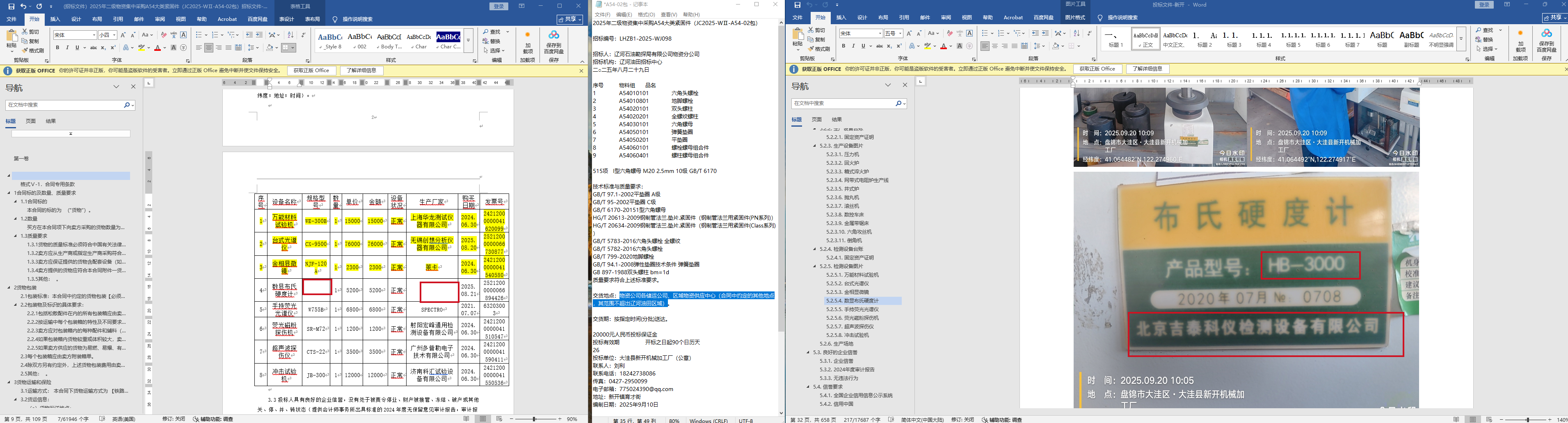1568x423 pixels.
Task: Click 登录 button in left Word title bar
Action: [x=499, y=6]
